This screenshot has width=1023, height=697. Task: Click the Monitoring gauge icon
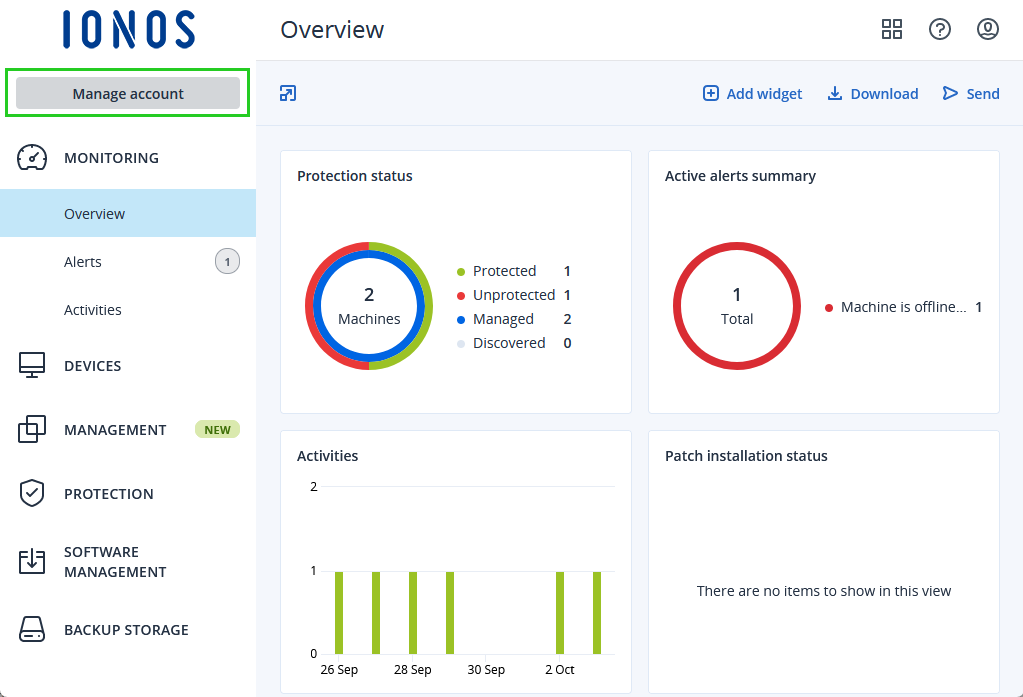coord(33,158)
